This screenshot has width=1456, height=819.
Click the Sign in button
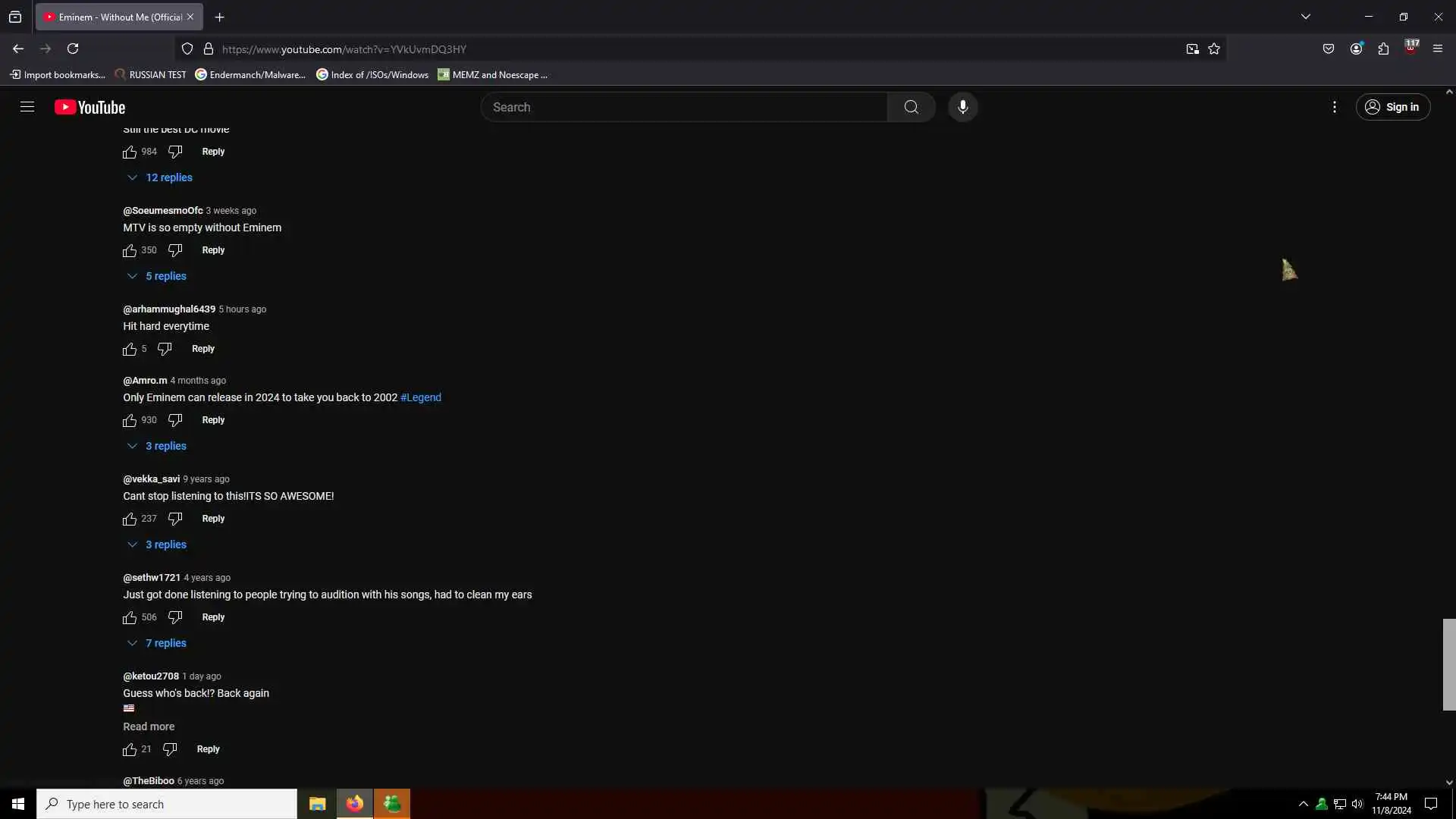coord(1392,107)
